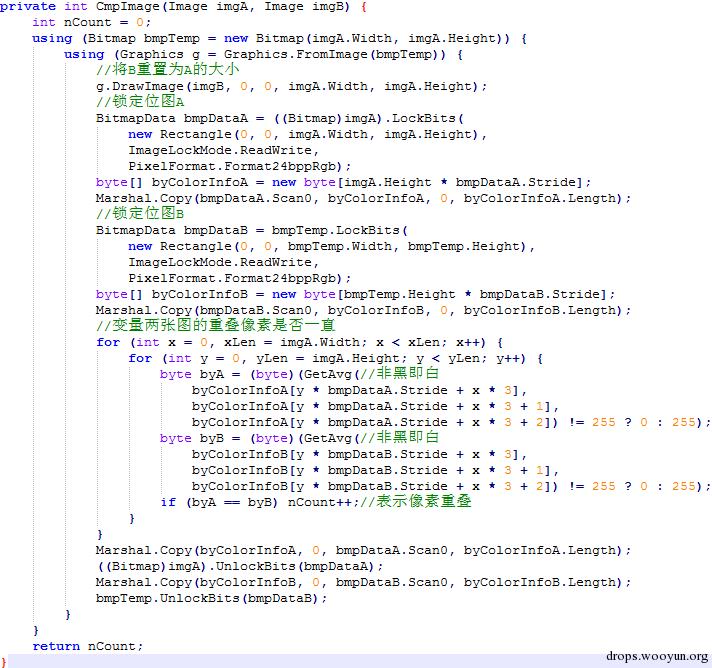Click the 'return nCount' statement
This screenshot has height=668, width=712.
(87, 647)
